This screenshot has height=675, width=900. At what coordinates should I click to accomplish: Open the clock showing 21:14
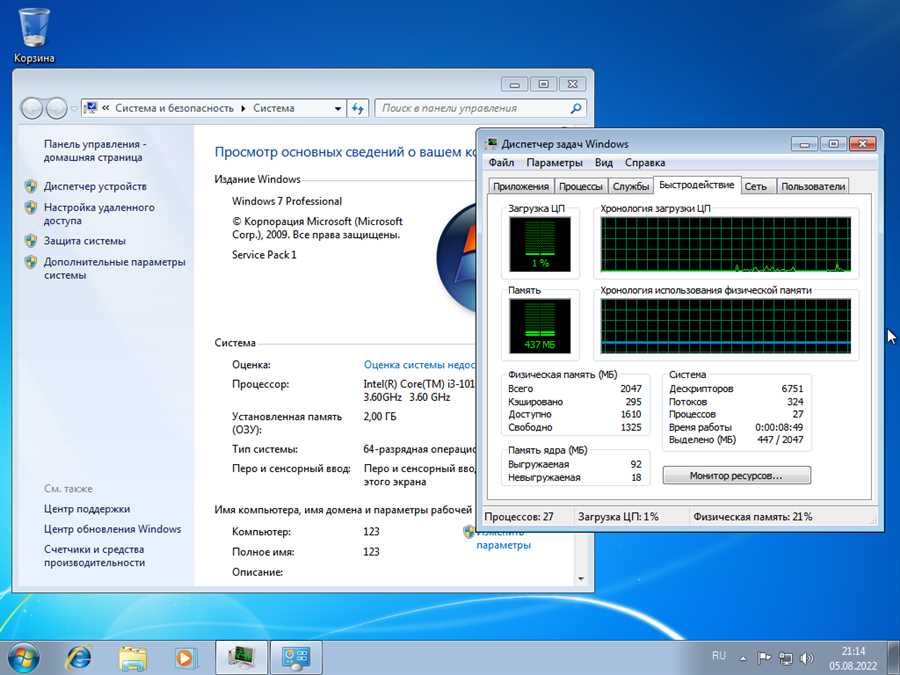(x=852, y=658)
